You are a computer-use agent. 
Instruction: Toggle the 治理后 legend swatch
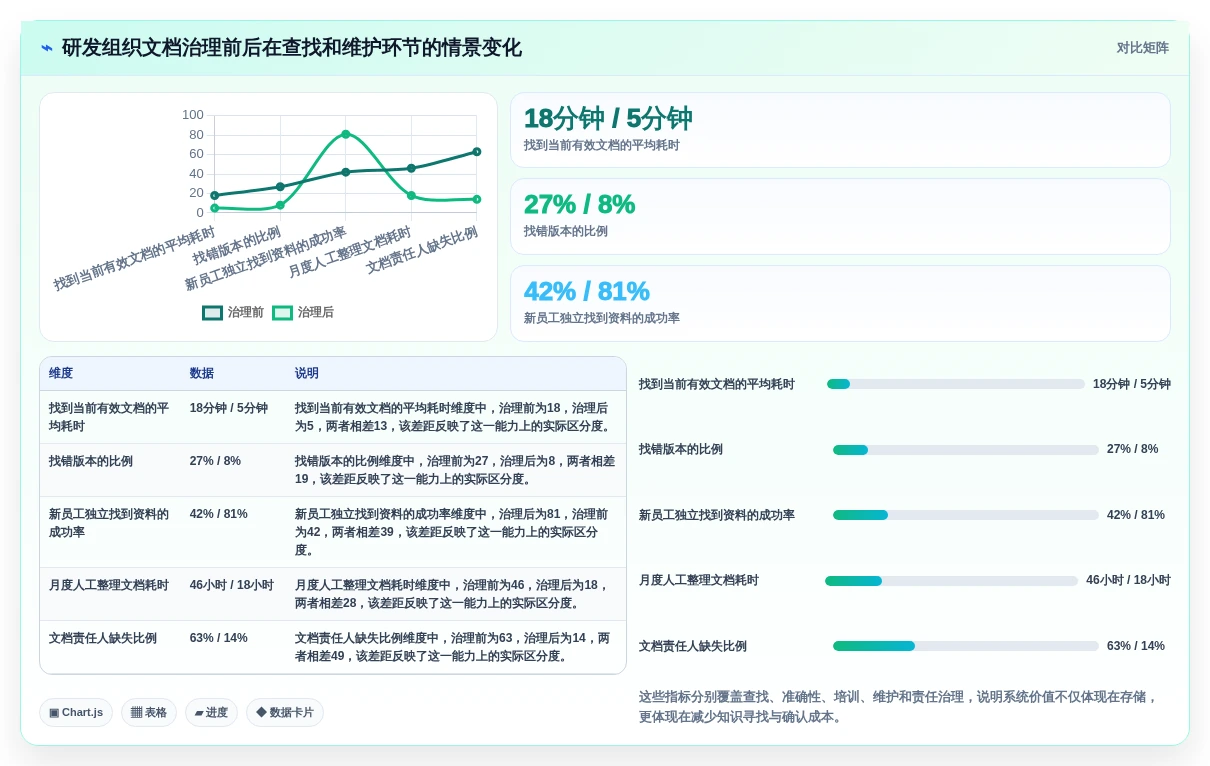point(282,312)
